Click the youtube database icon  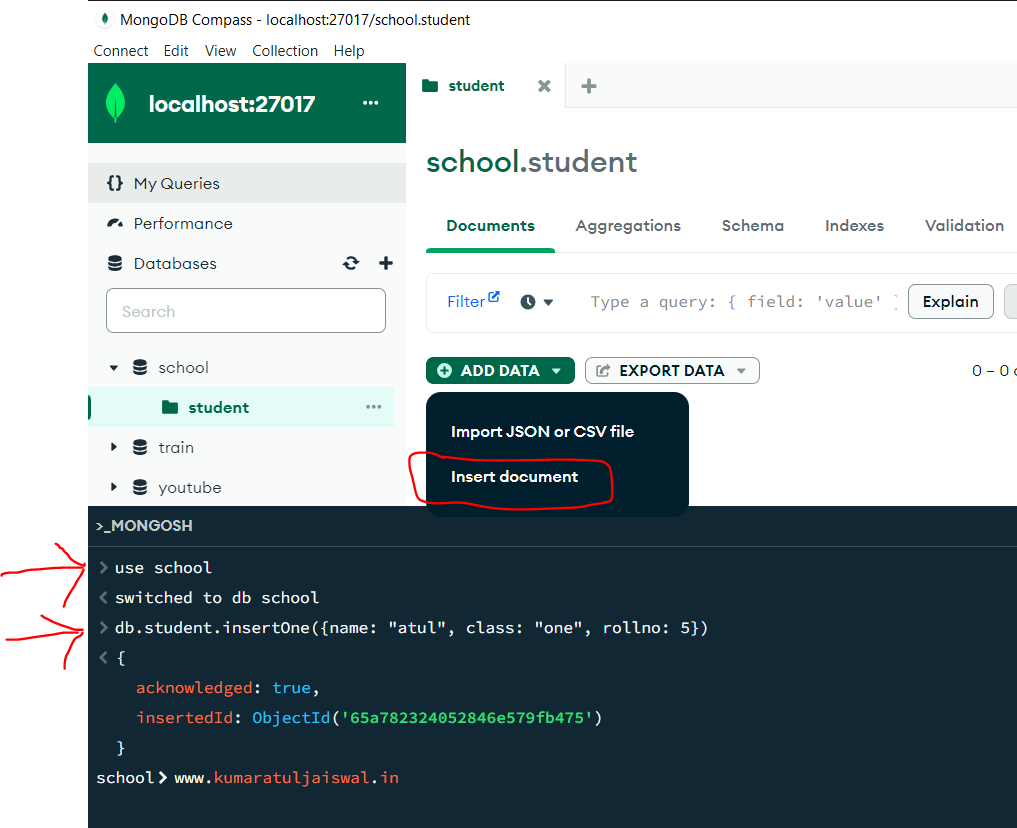140,488
